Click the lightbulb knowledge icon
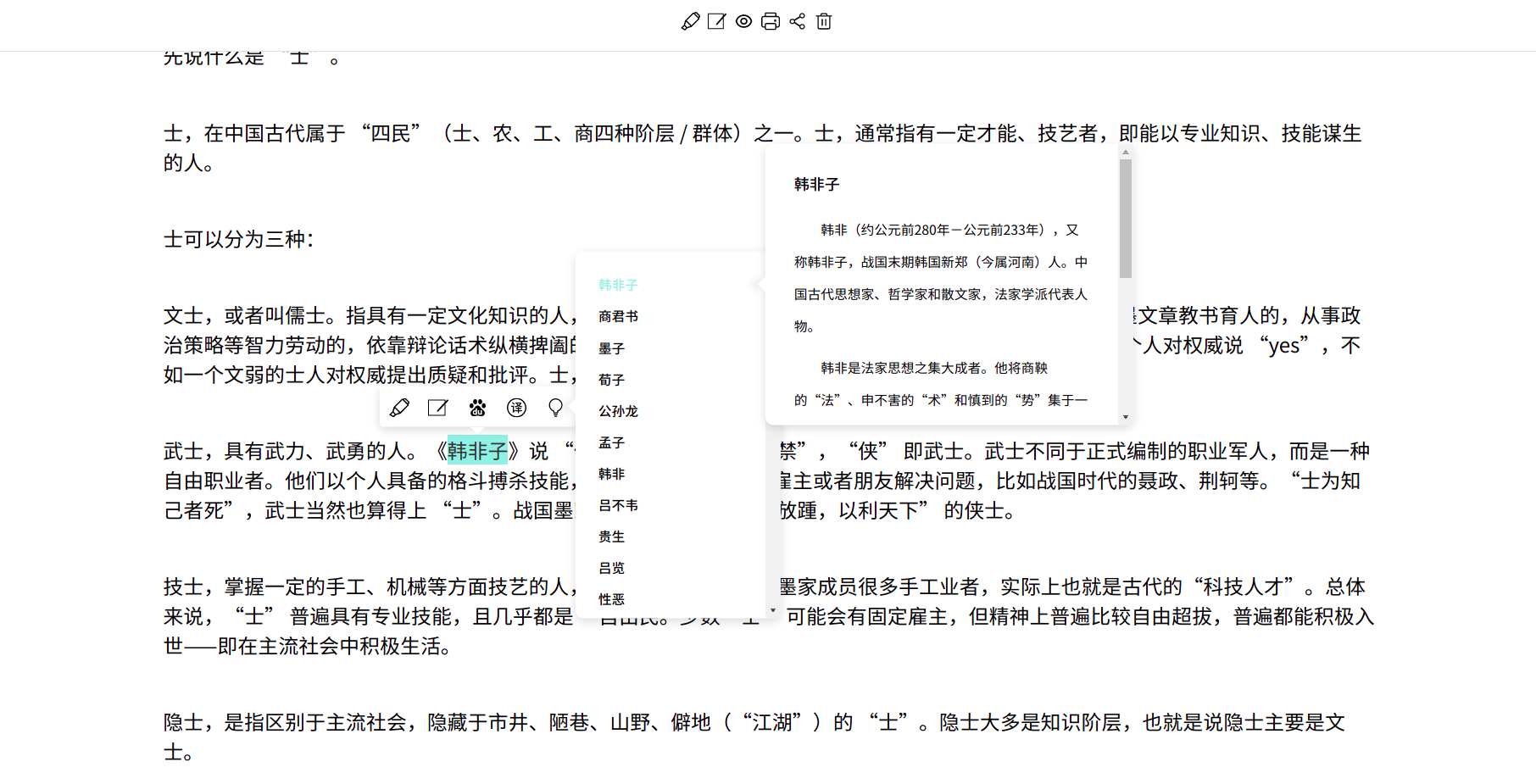Viewport: 1536px width, 784px height. coord(555,408)
